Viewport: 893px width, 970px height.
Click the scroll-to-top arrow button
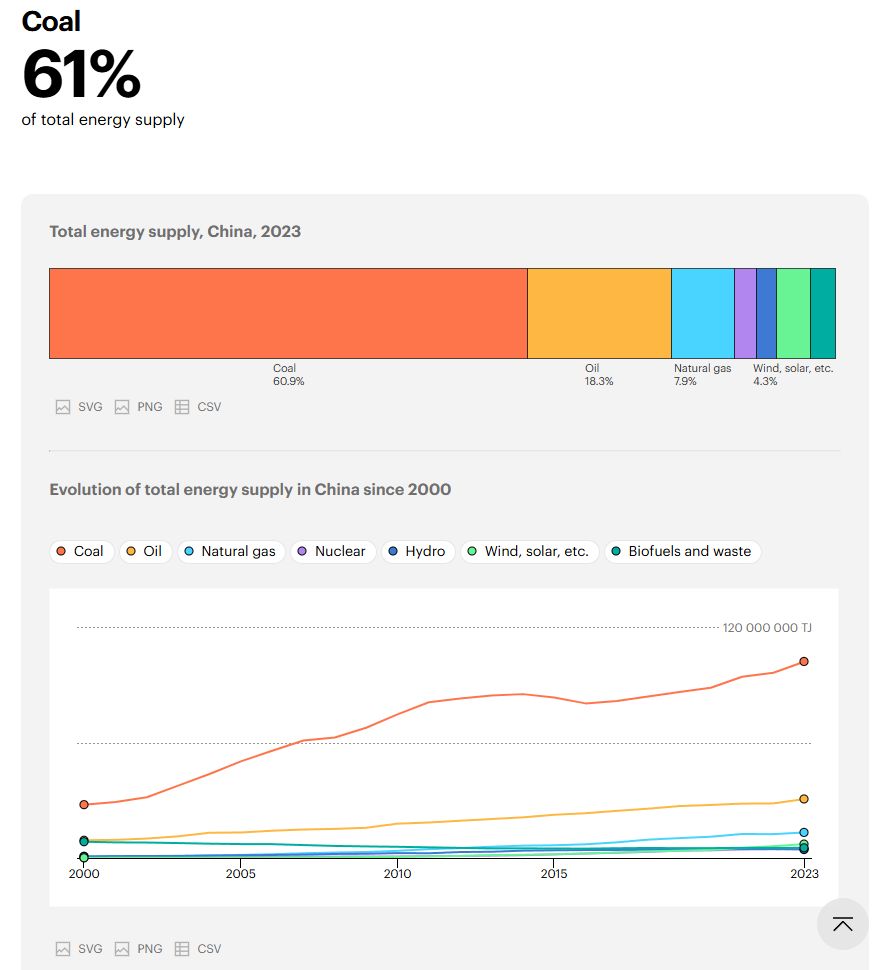[x=842, y=924]
